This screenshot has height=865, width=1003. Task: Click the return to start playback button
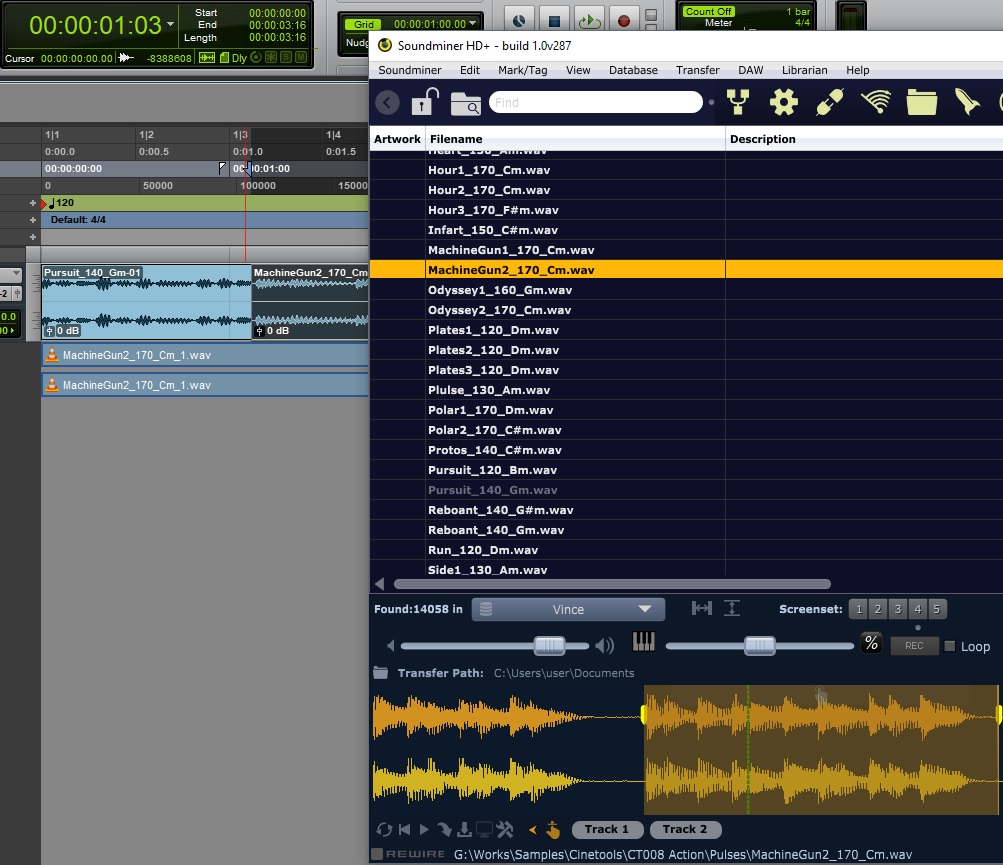[404, 830]
